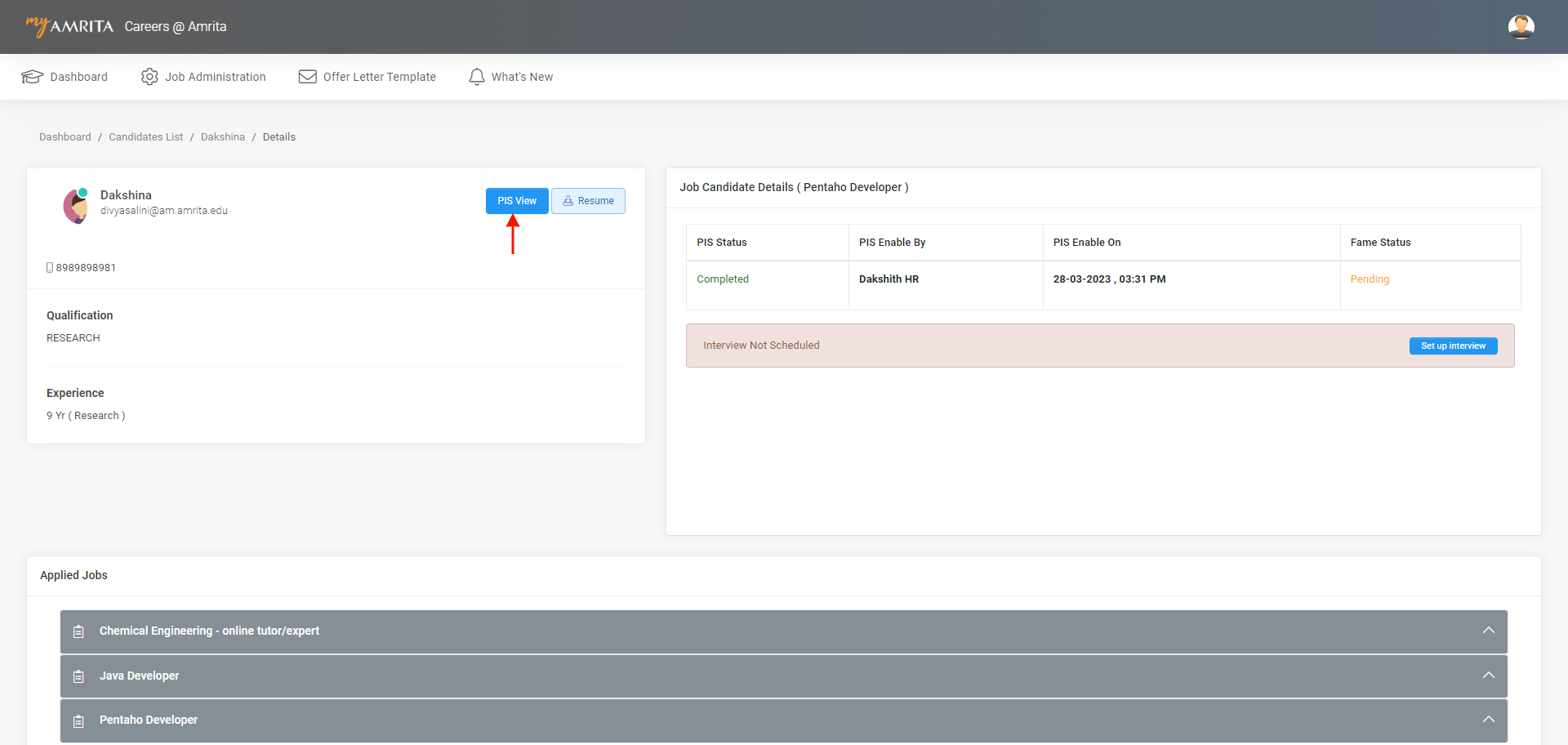Open the user profile avatar menu

point(1521,27)
